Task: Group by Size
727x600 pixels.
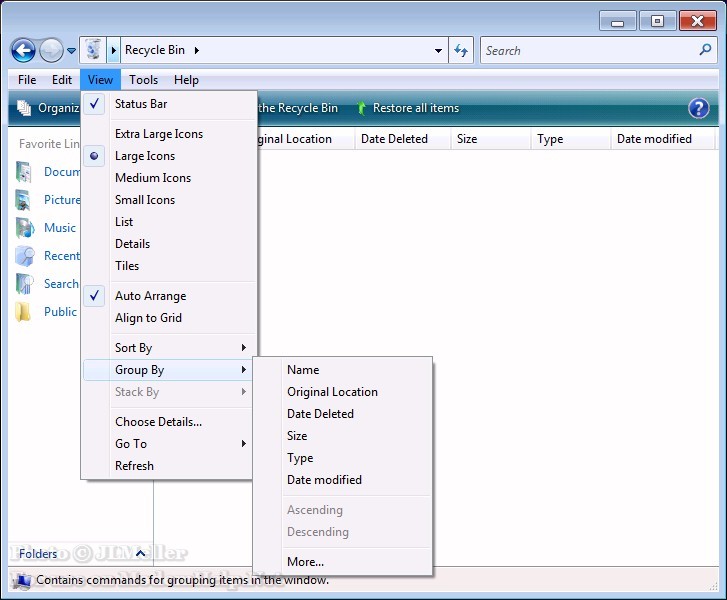Action: pyautogui.click(x=343, y=436)
